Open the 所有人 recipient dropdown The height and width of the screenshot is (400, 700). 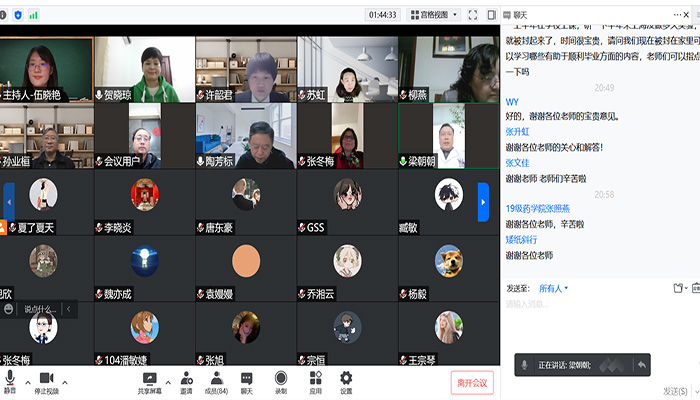[x=553, y=288]
